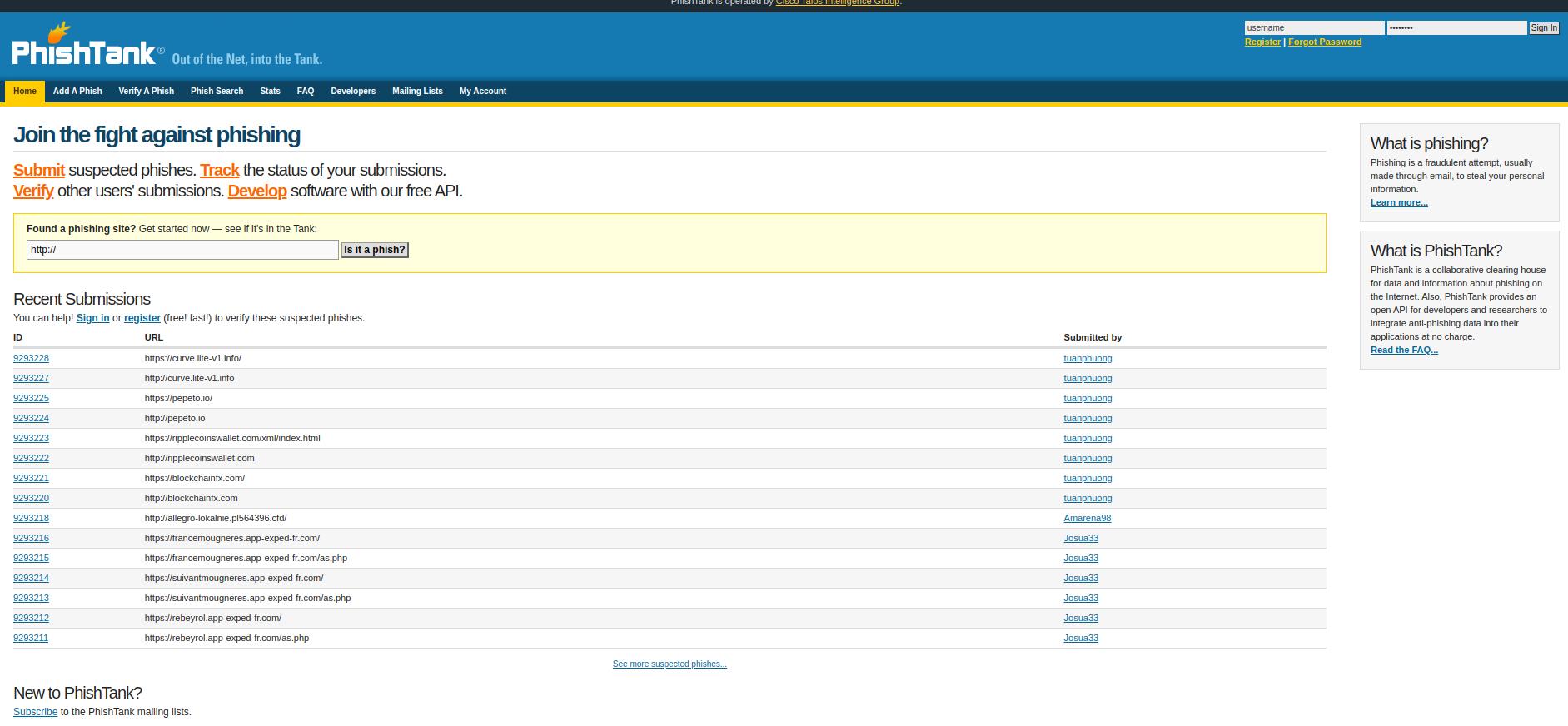Click the Submit link in heading
The image size is (1568, 726).
pos(39,170)
